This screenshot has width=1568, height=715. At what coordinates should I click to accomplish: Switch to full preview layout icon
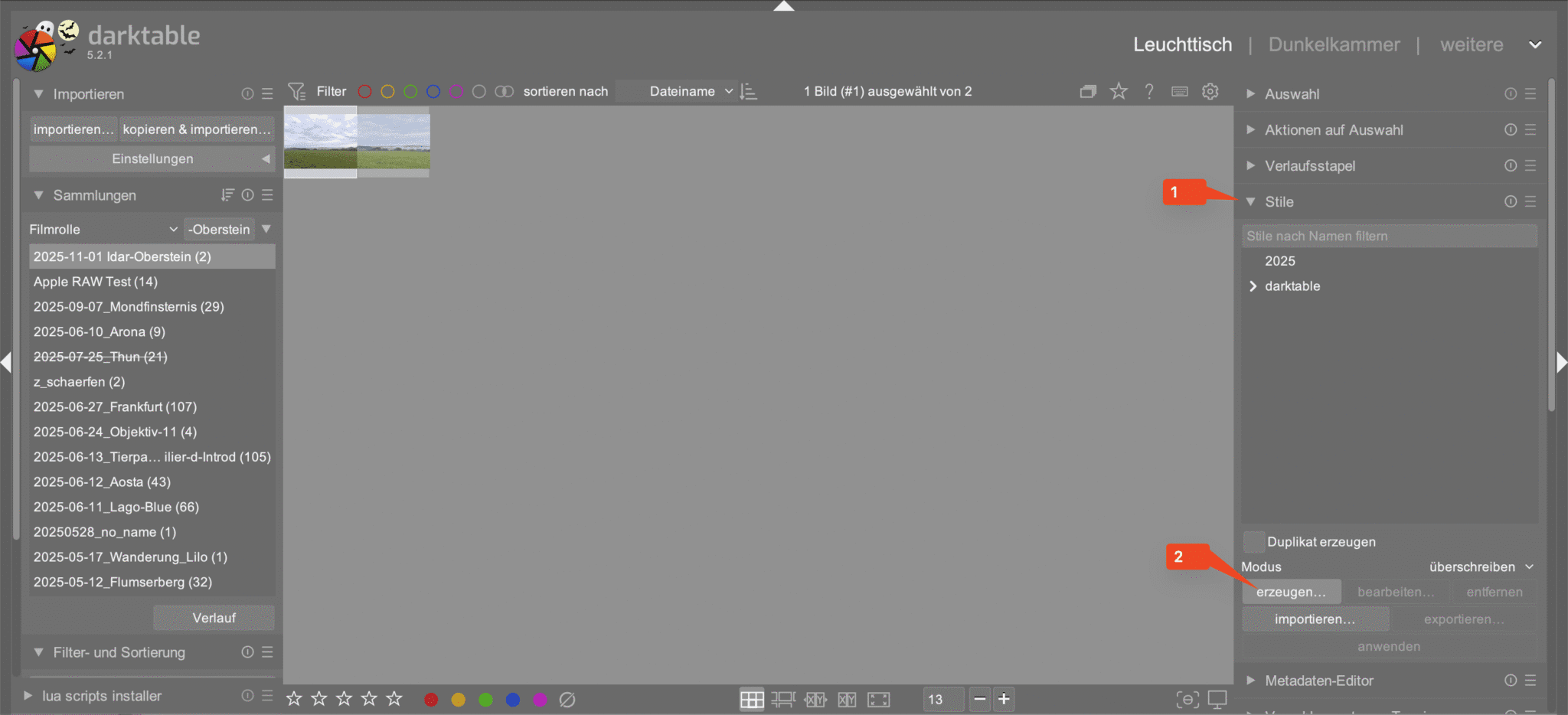click(x=878, y=700)
